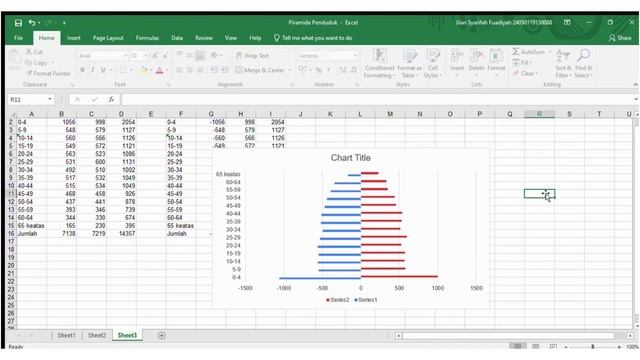Viewport: 640px width, 360px height.
Task: Select the Sheet2 worksheet tab
Action: click(97, 336)
